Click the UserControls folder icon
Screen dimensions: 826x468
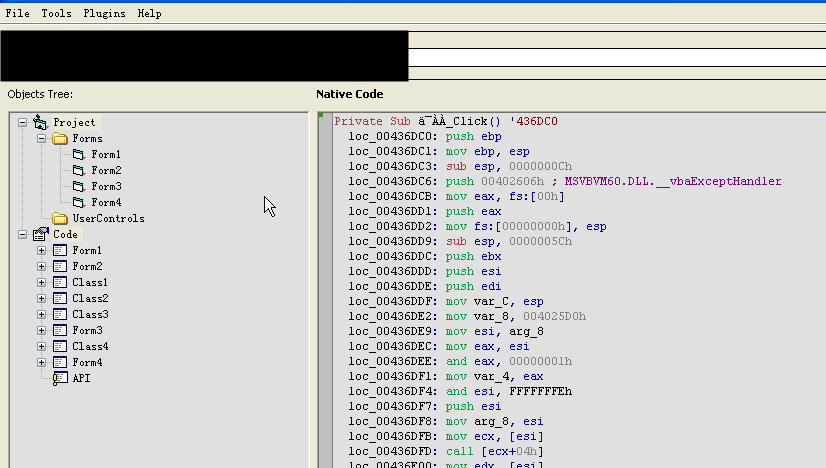click(60, 218)
